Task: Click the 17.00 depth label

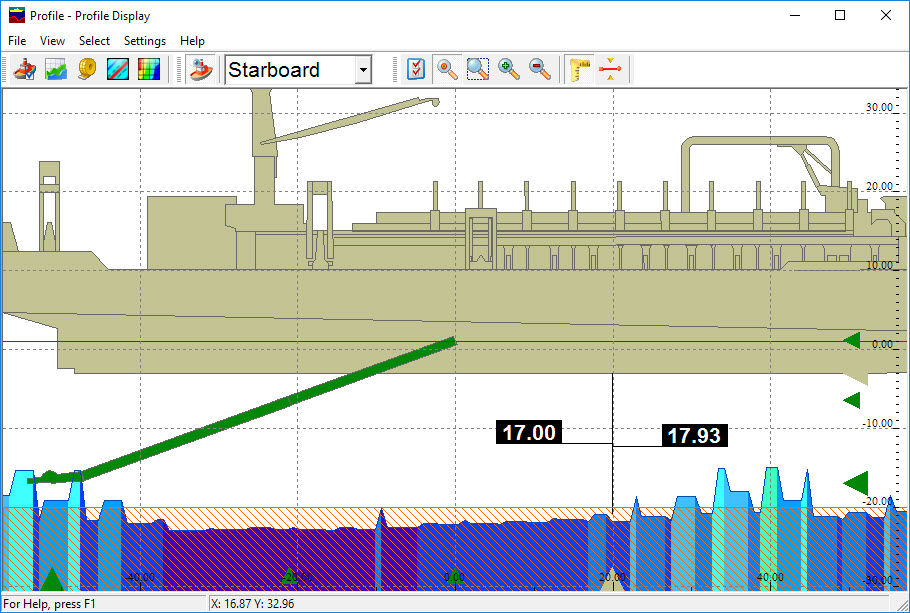Action: pos(529,433)
